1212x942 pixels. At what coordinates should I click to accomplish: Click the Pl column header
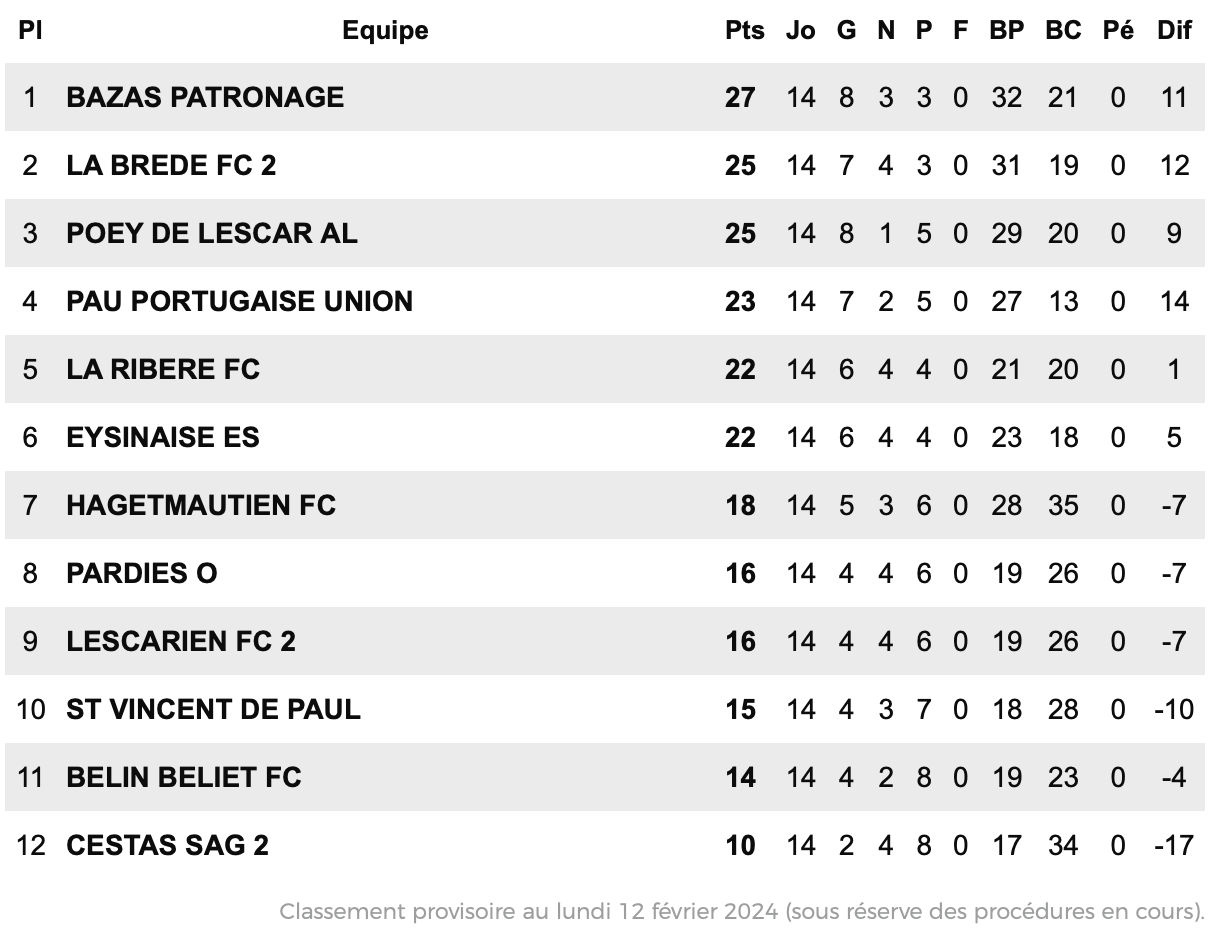click(30, 30)
